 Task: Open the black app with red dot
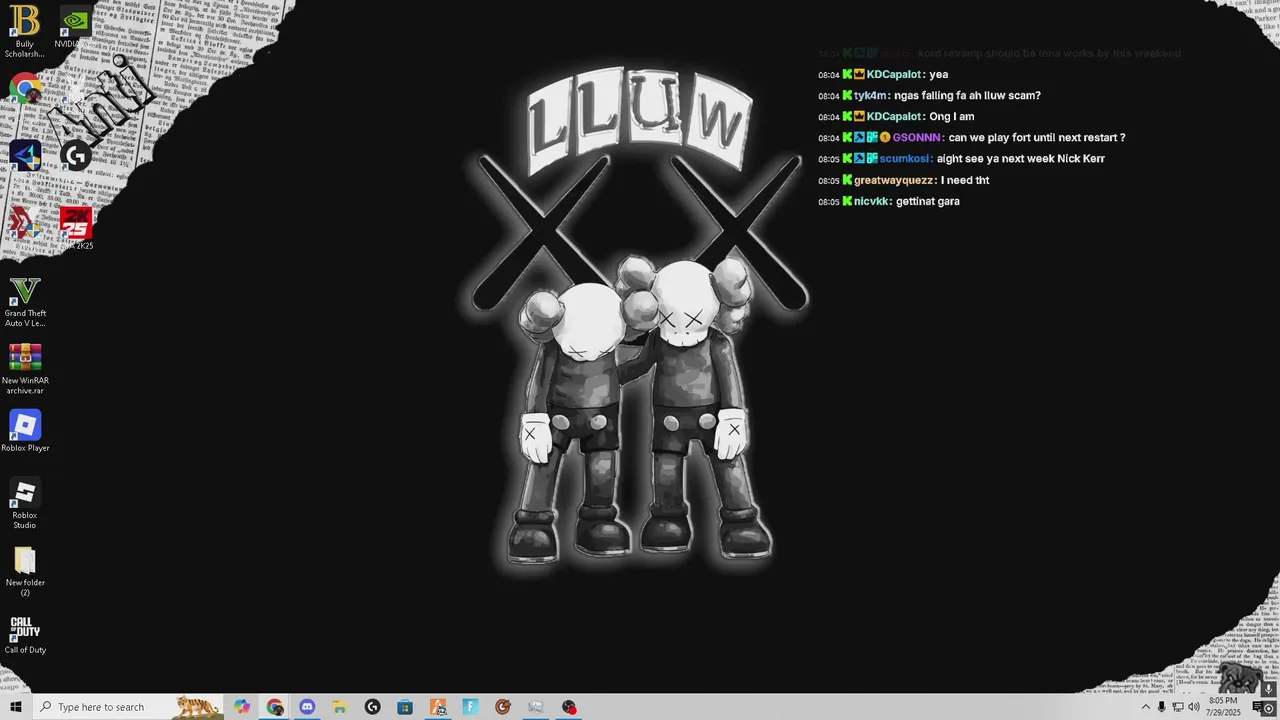(x=568, y=707)
